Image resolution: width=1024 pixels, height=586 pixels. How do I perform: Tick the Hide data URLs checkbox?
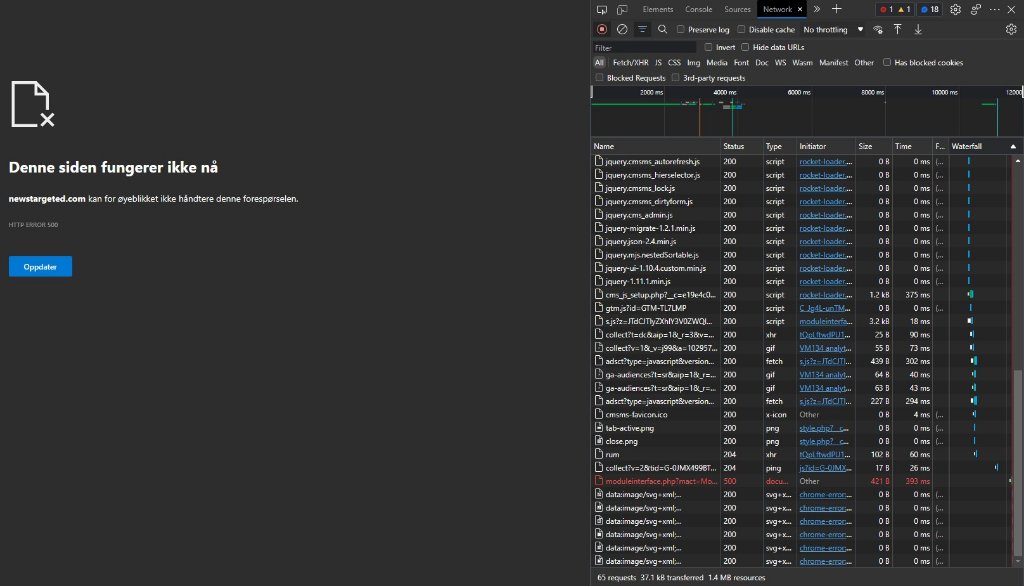[746, 47]
